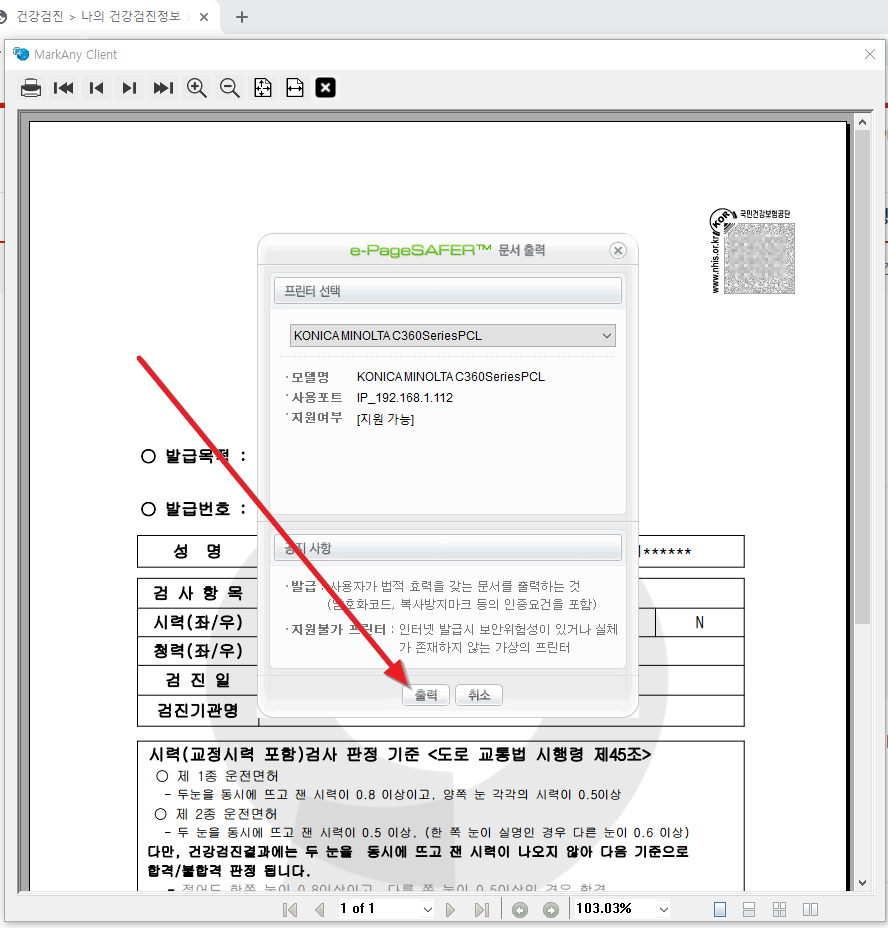Click scrollbar up arrow of document
The height and width of the screenshot is (928, 888).
[863, 123]
